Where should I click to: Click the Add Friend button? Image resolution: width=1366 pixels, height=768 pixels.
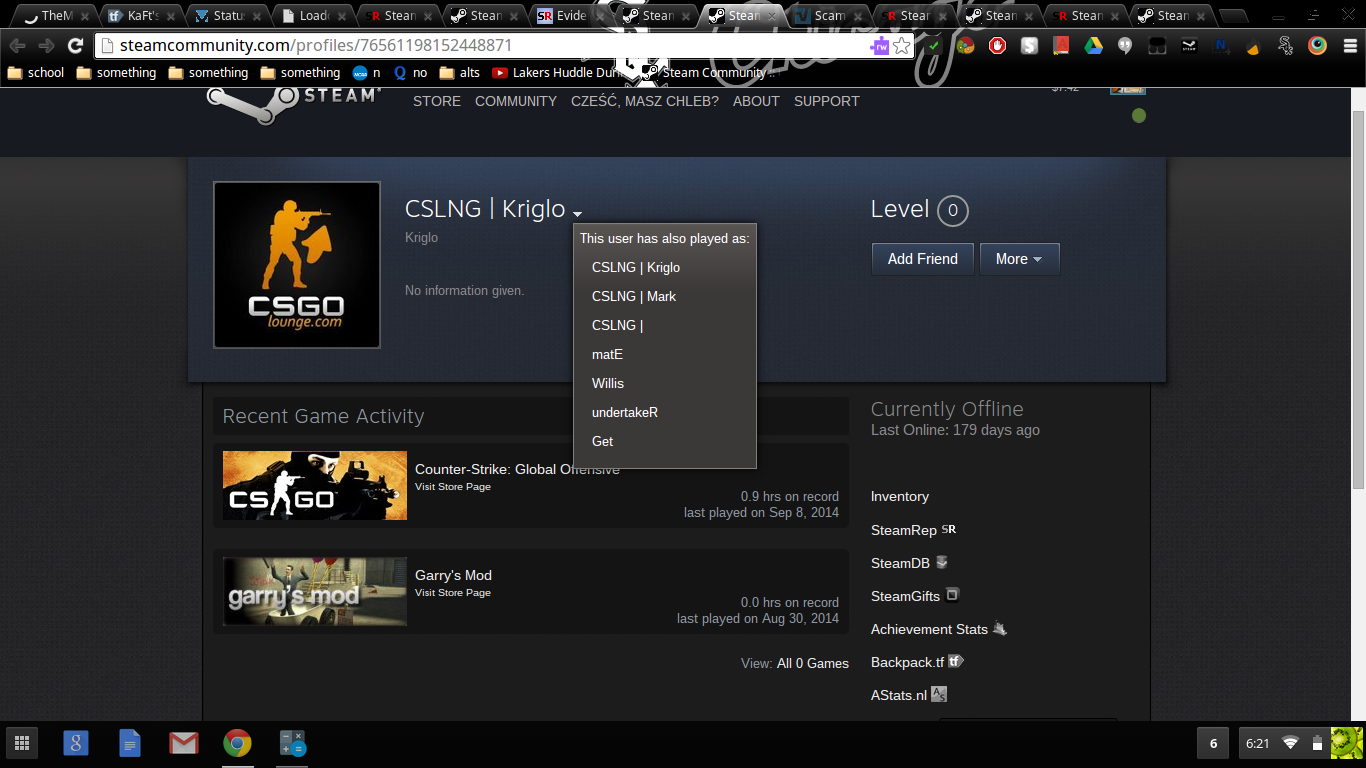[x=922, y=259]
